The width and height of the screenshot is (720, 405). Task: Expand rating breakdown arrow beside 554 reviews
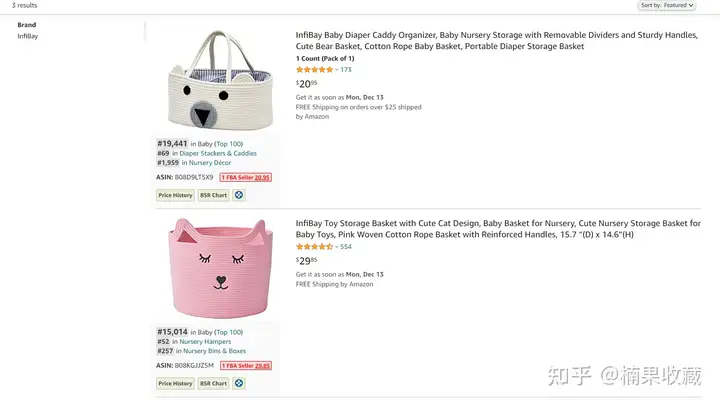coord(337,246)
